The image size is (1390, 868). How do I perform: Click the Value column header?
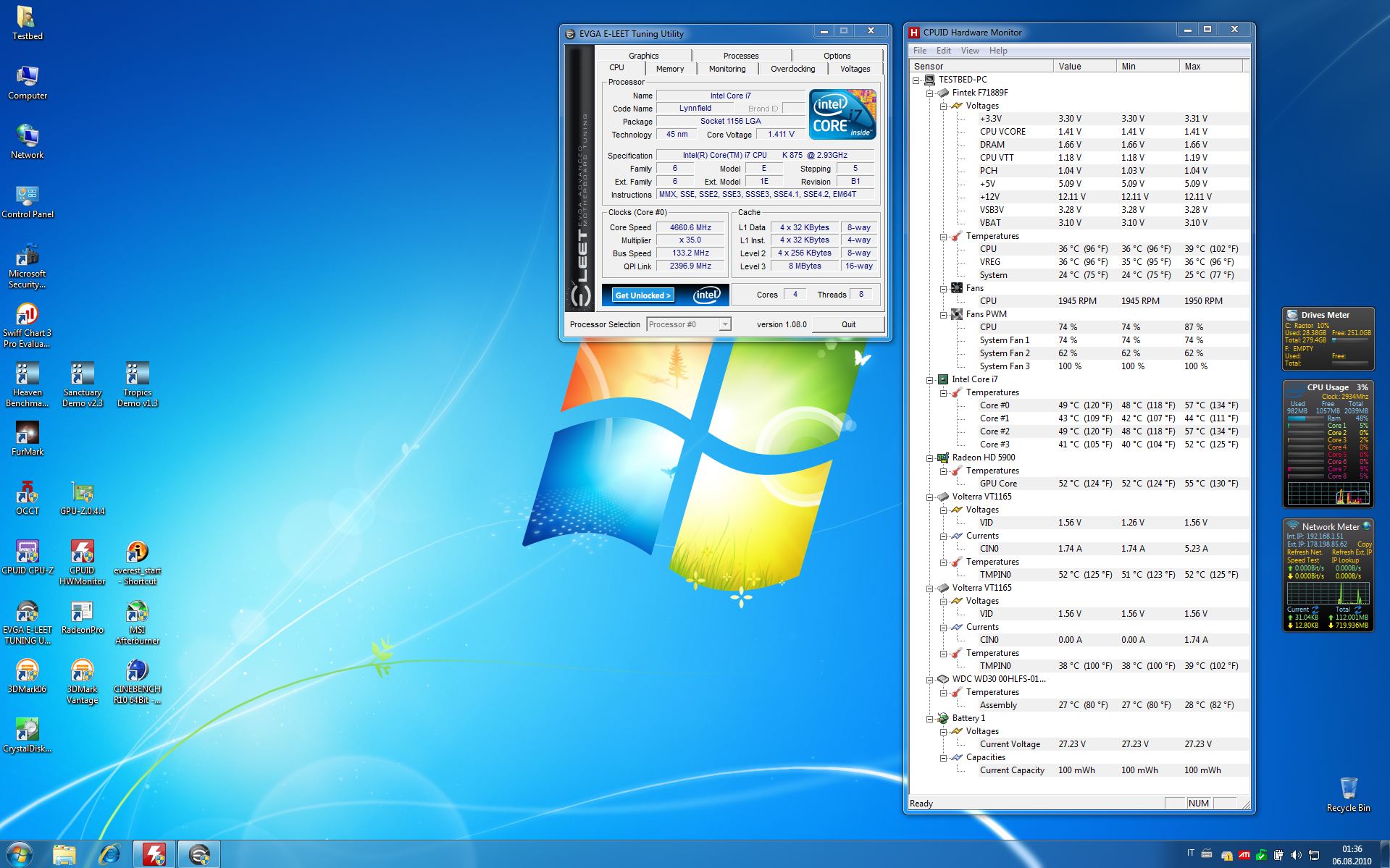click(x=1084, y=66)
